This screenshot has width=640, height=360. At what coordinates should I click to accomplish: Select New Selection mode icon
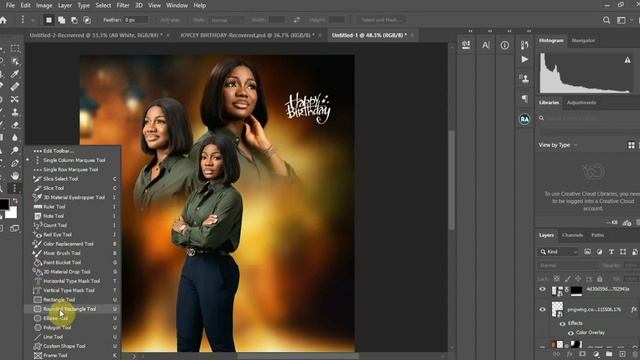(49, 20)
